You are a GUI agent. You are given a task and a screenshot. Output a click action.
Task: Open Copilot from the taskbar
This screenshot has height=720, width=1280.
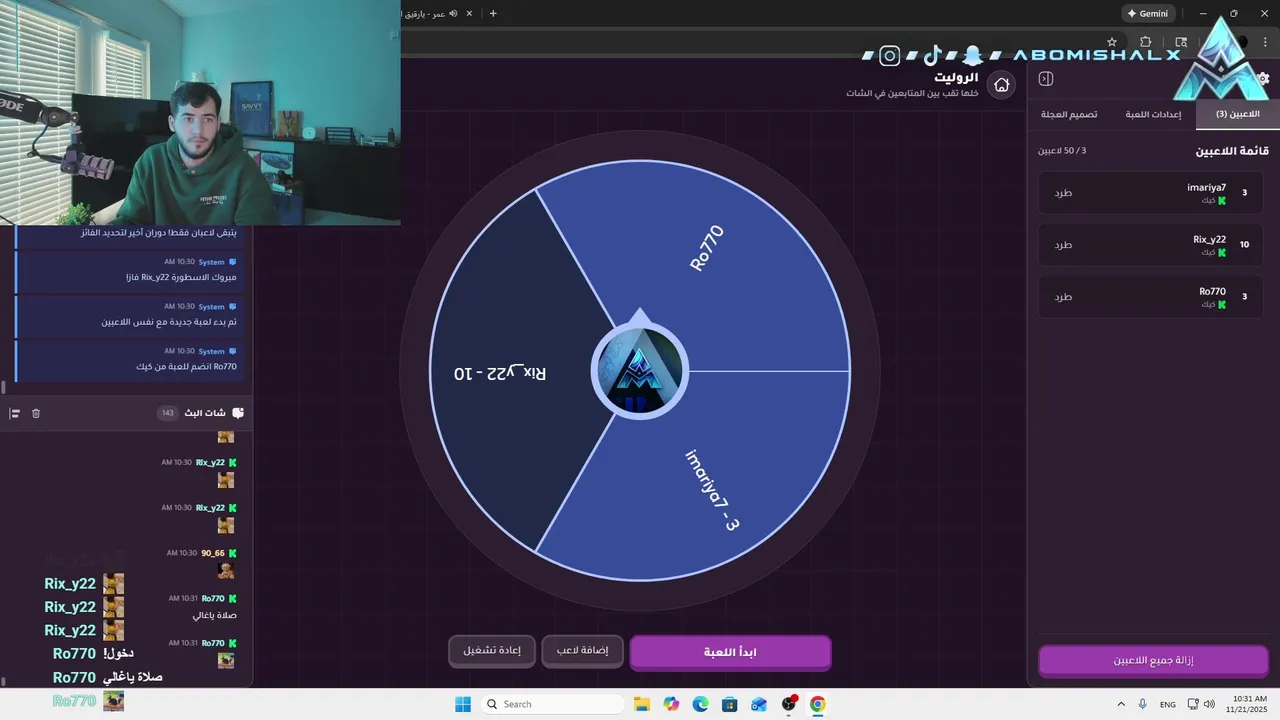pos(671,704)
